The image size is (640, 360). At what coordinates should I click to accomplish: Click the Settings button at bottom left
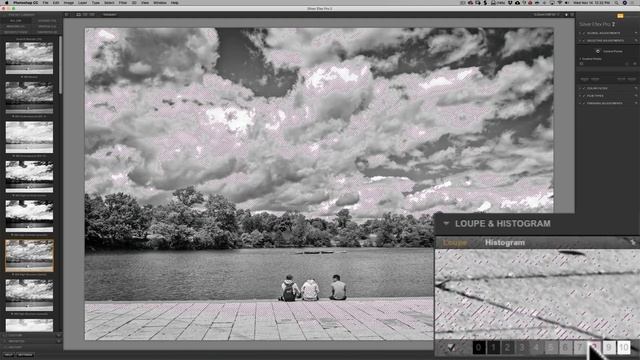coord(25,355)
